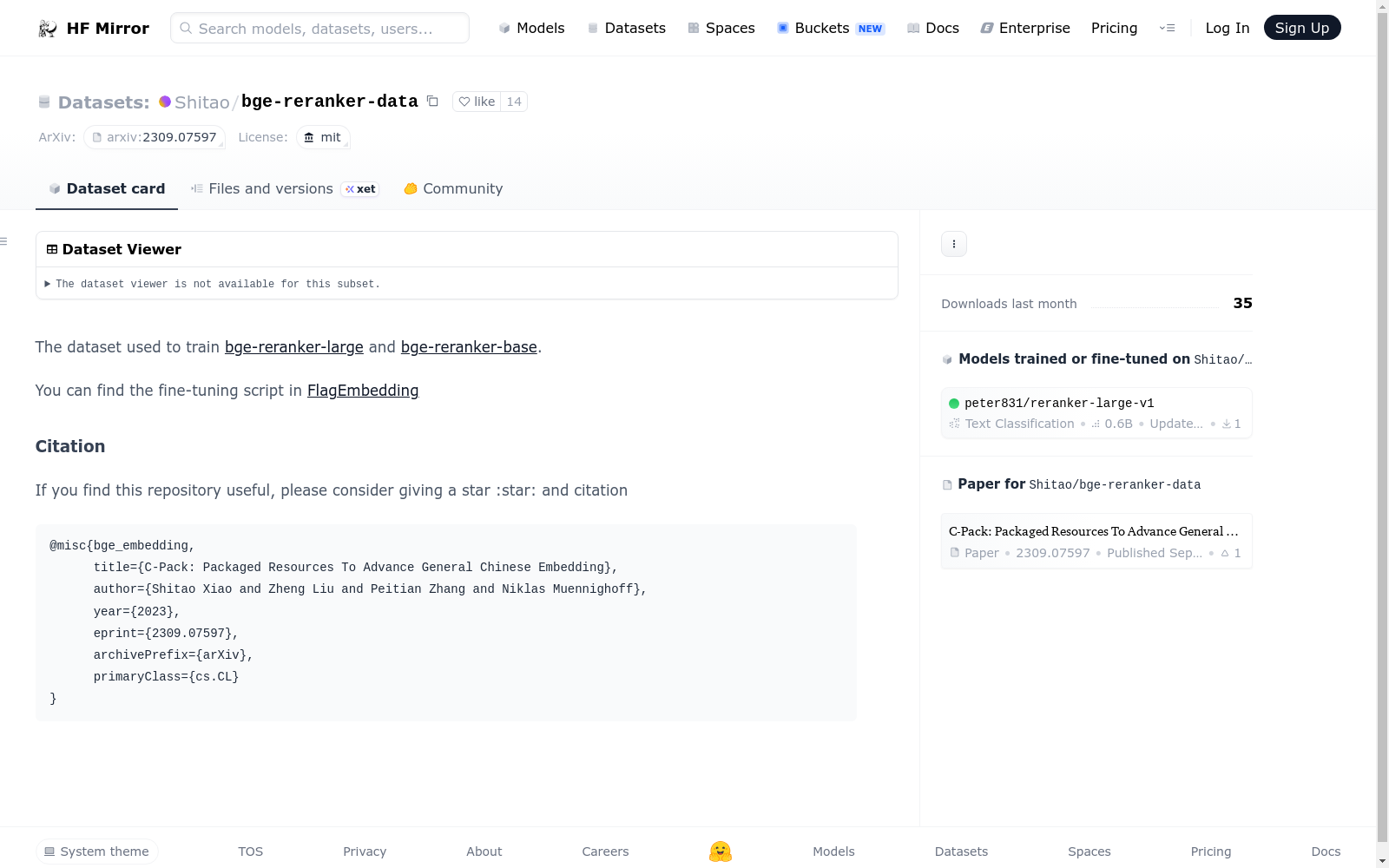Open About in the footer

click(x=484, y=852)
